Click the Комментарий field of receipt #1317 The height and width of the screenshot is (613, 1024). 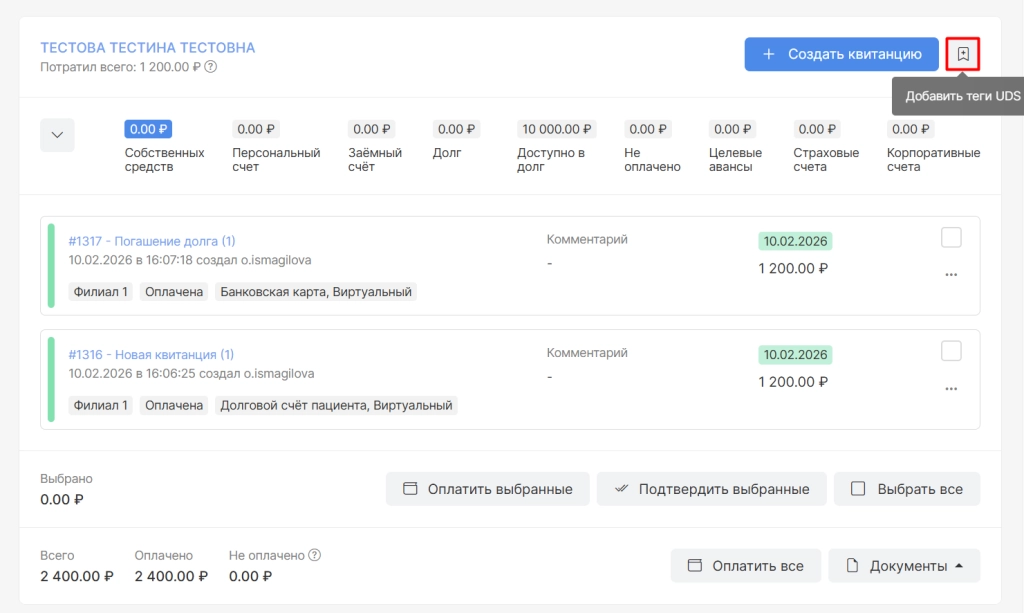click(586, 251)
